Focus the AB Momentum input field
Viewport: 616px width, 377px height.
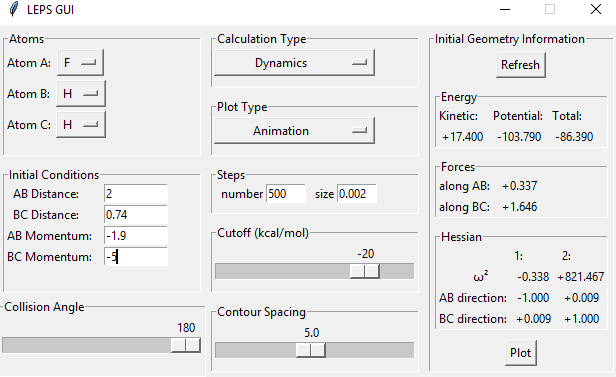(136, 236)
